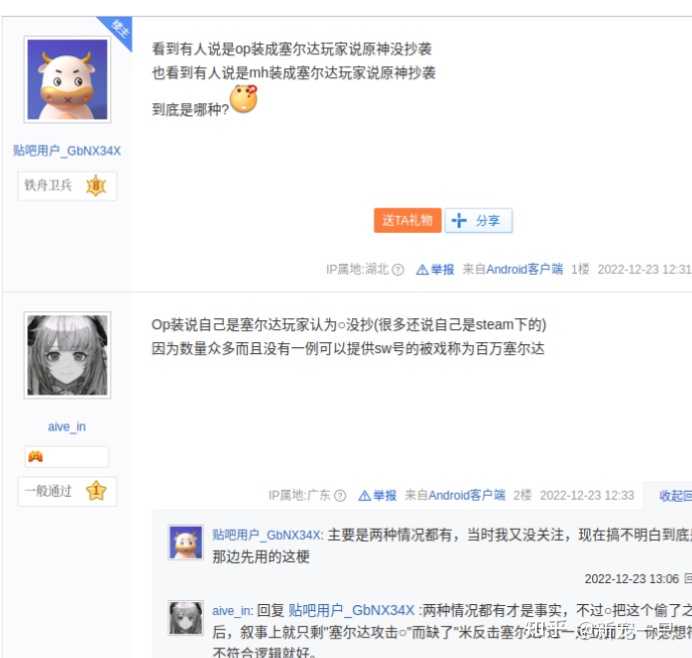Click the help icon beside IP属地:湖北
The width and height of the screenshot is (692, 658).
coord(398,269)
